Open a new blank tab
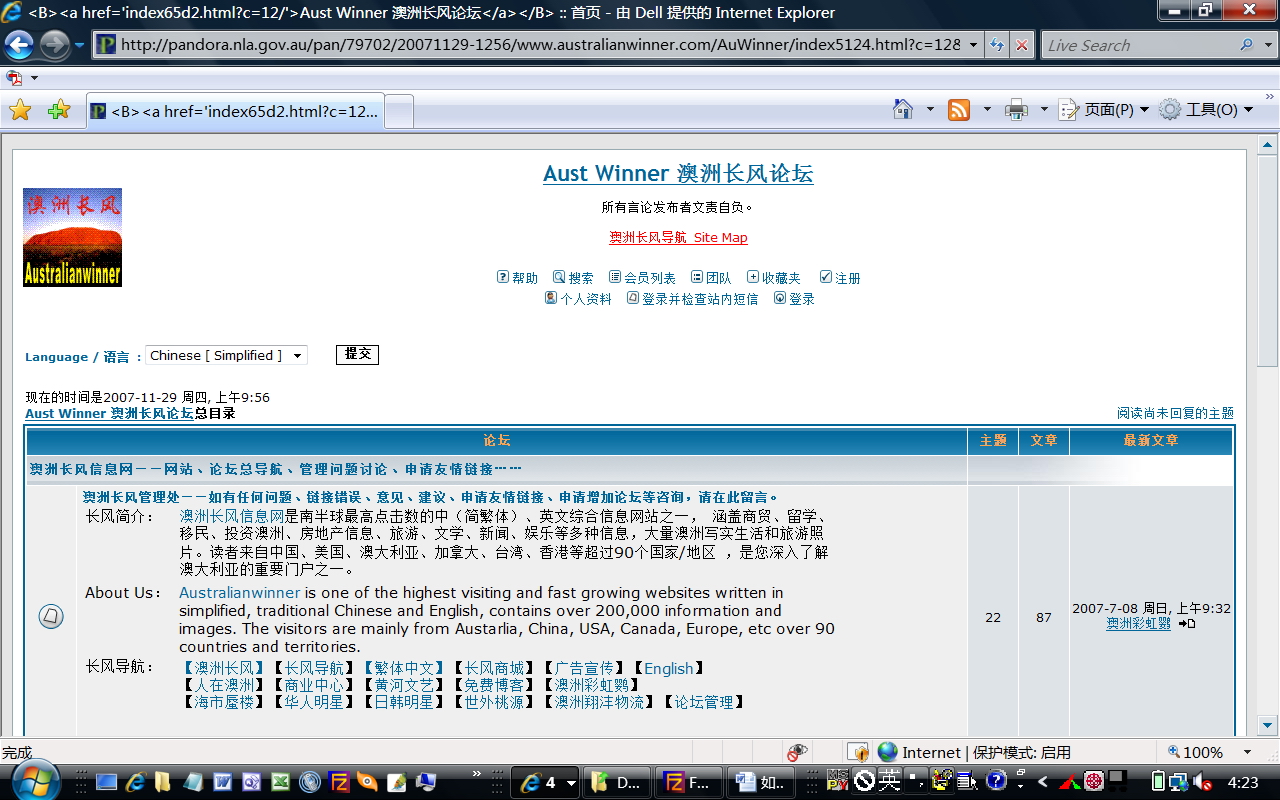Image resolution: width=1280 pixels, height=800 pixels. coord(399,111)
